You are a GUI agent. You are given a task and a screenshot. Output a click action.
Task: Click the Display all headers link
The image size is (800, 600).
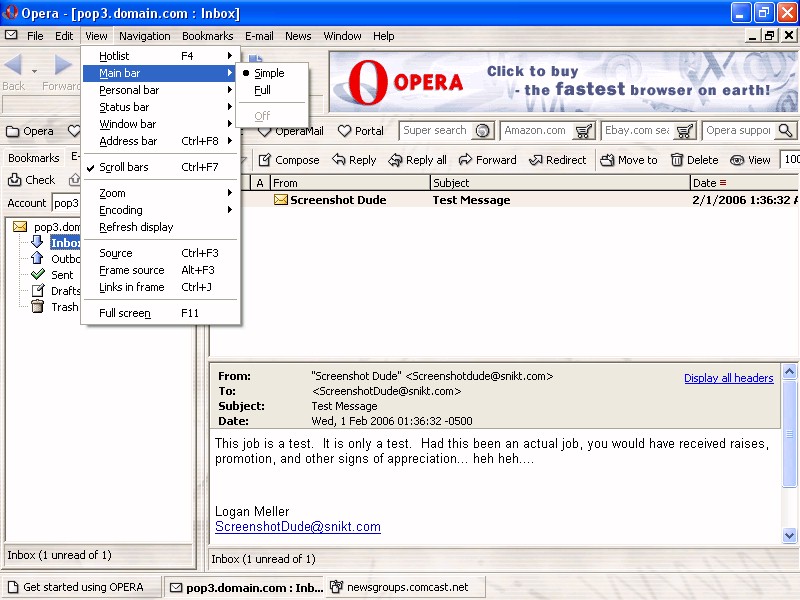tap(729, 378)
